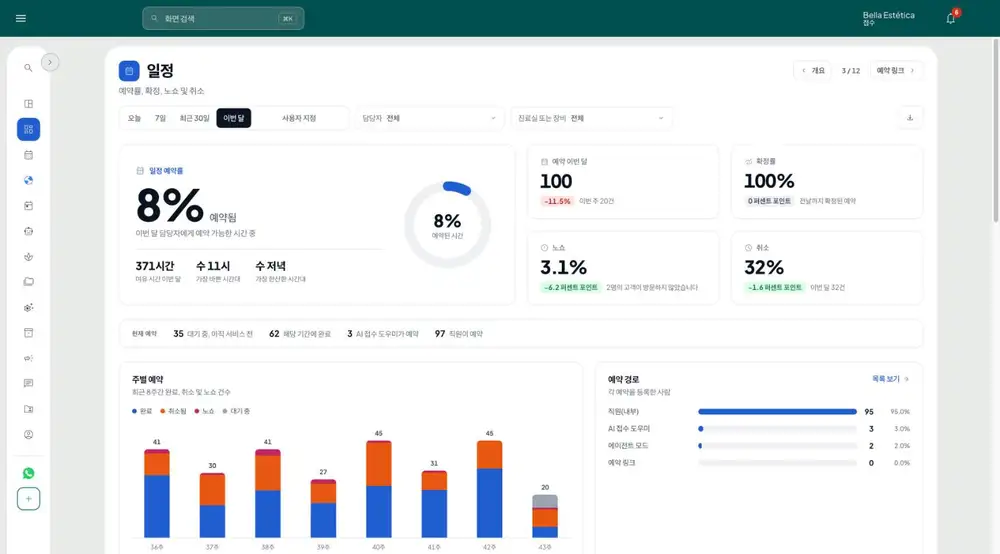The height and width of the screenshot is (554, 1000).
Task: Open the WhatsApp icon in sidebar
Action: (x=28, y=473)
